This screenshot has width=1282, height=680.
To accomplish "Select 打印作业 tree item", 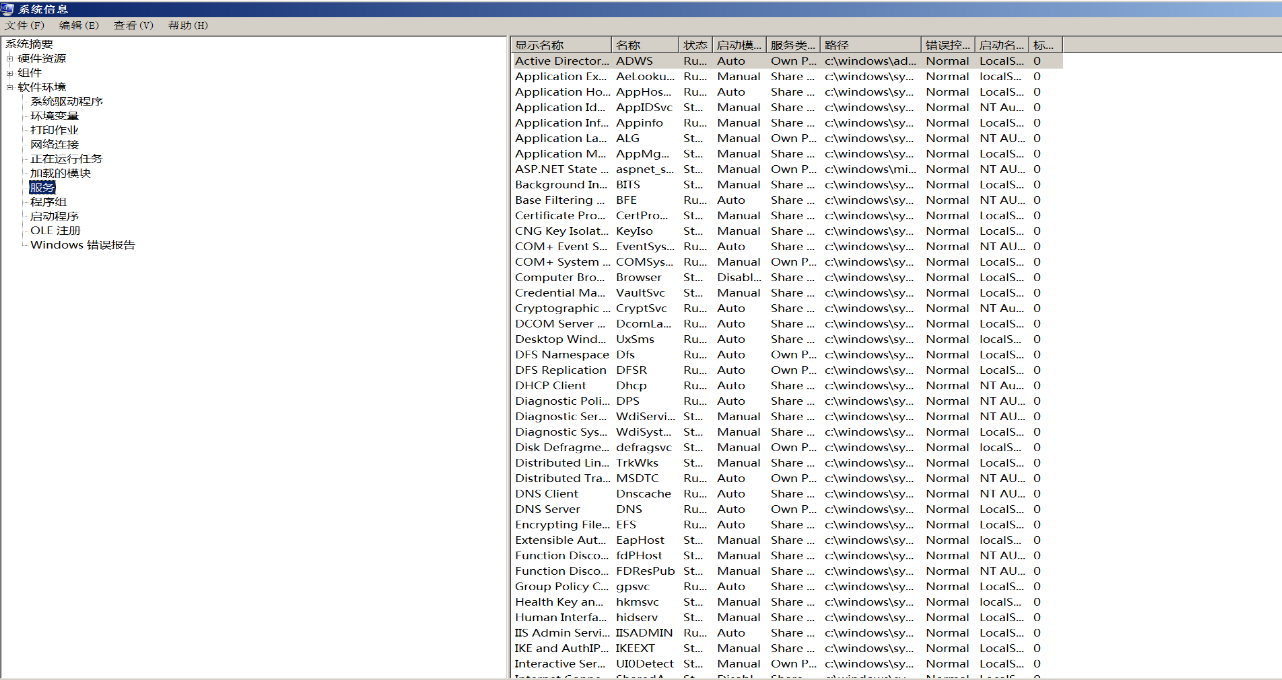I will 55,130.
